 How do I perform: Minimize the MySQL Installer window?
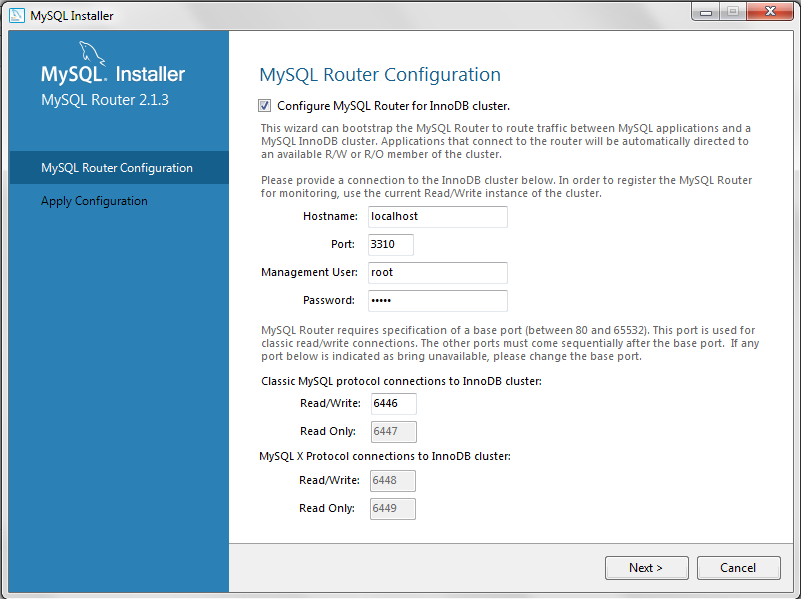click(x=707, y=13)
